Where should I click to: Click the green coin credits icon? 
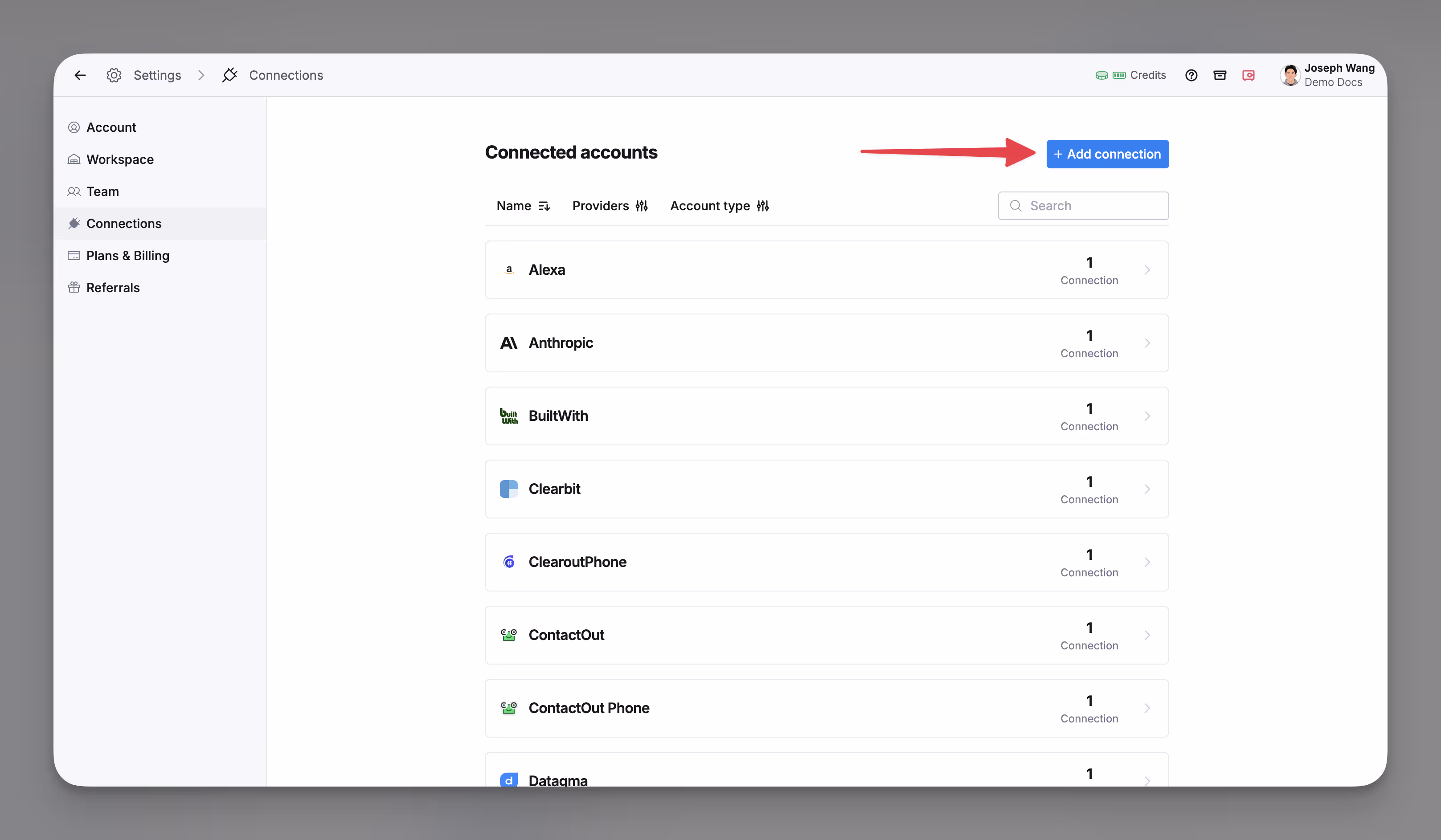(1101, 75)
